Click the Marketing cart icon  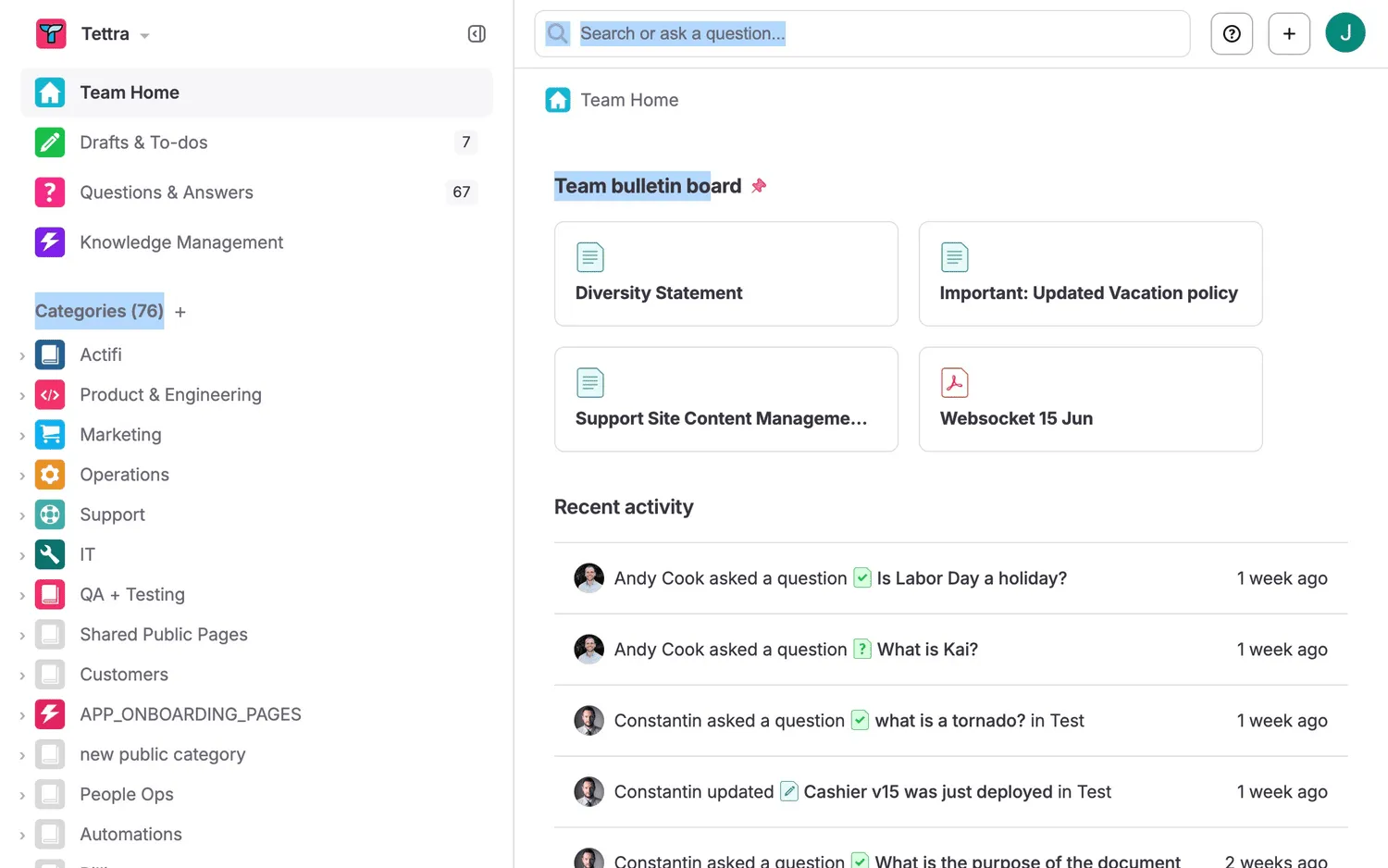50,435
